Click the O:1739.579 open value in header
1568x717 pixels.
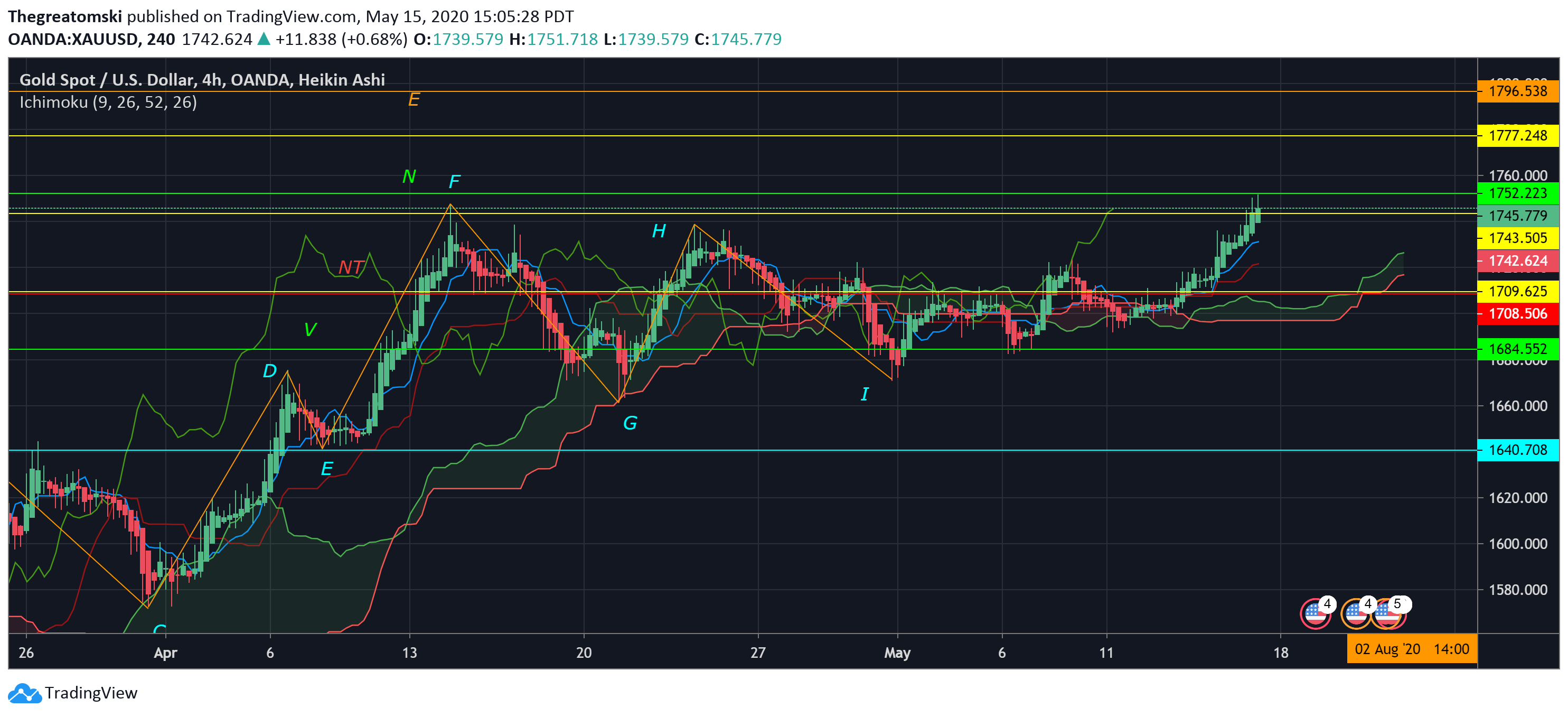(x=458, y=40)
